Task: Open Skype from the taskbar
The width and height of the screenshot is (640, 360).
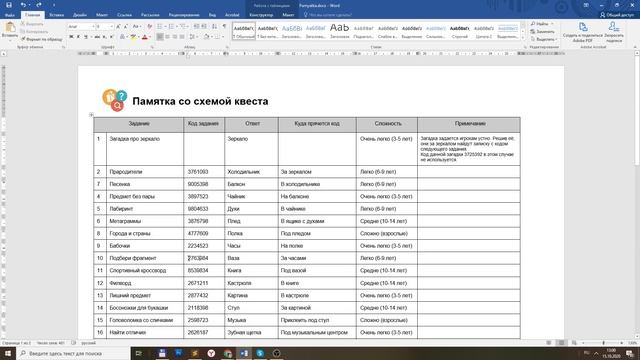Action: pyautogui.click(x=260, y=353)
